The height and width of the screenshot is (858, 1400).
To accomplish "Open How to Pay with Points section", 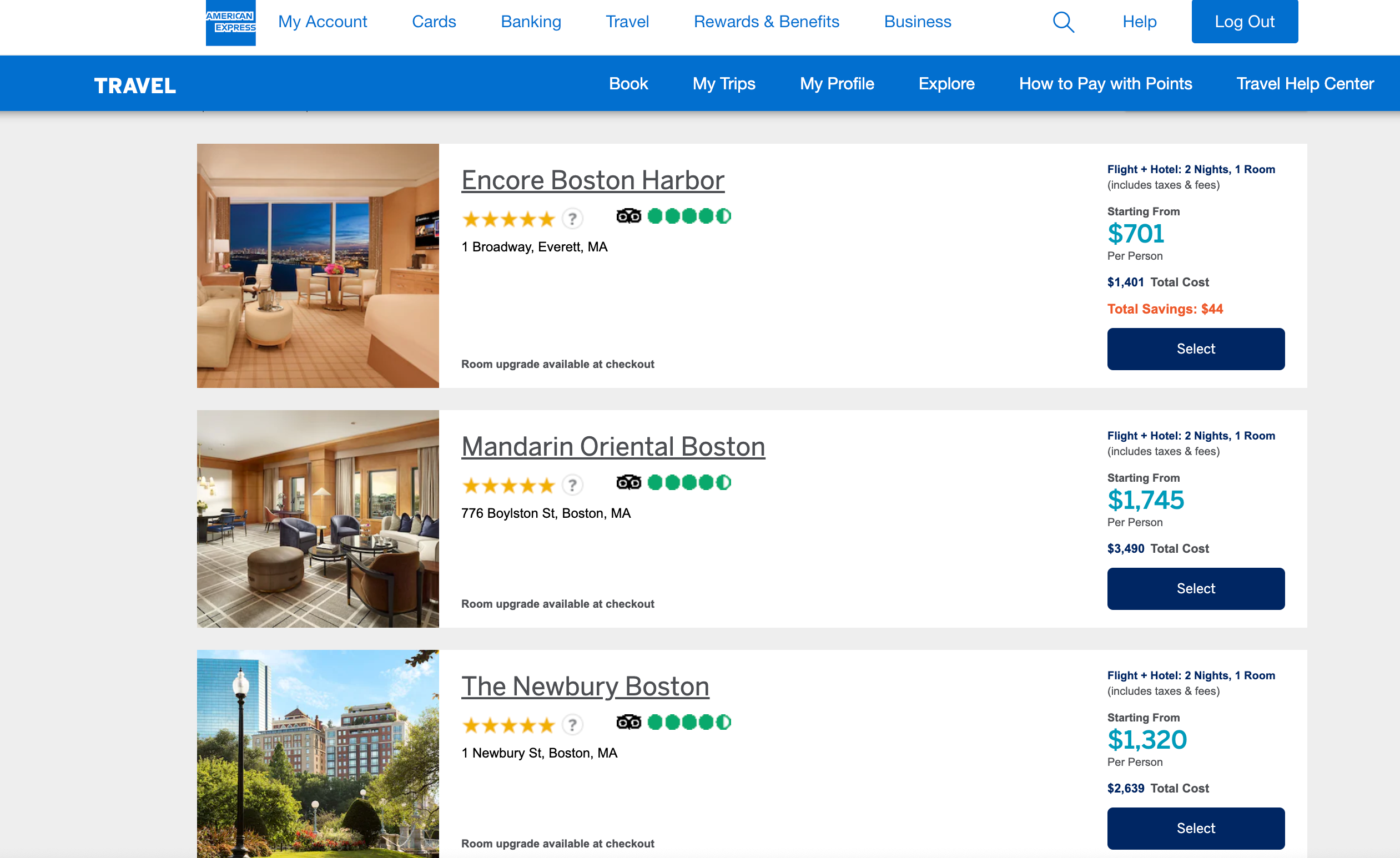I will 1105,84.
